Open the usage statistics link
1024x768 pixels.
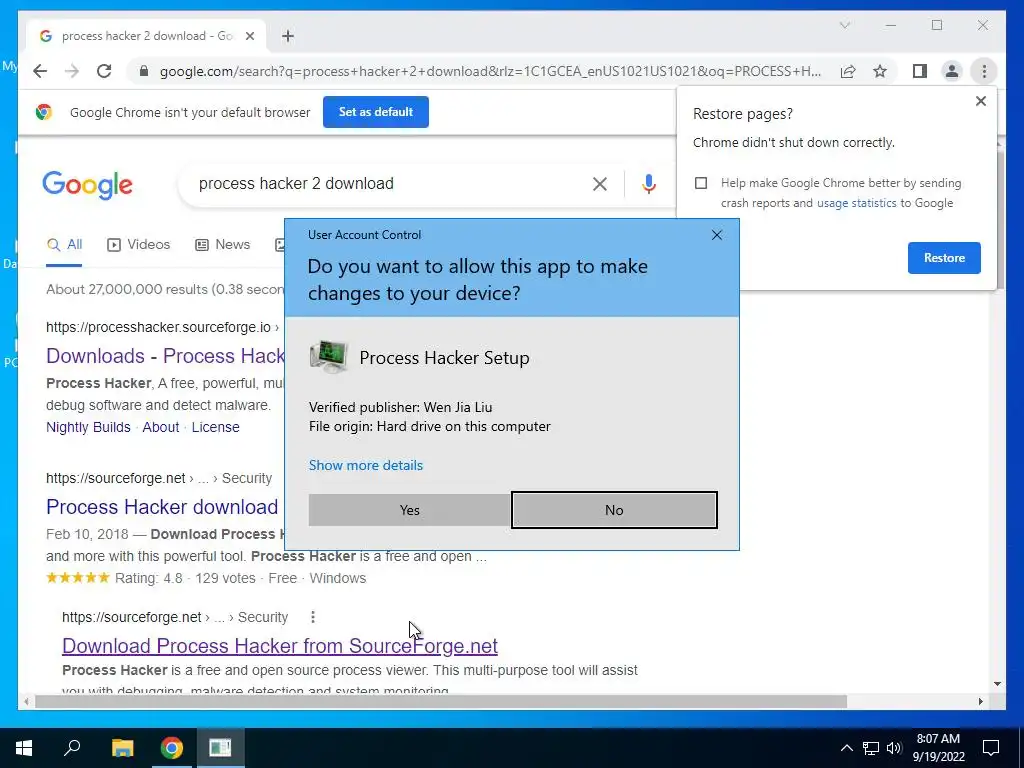[x=856, y=203]
